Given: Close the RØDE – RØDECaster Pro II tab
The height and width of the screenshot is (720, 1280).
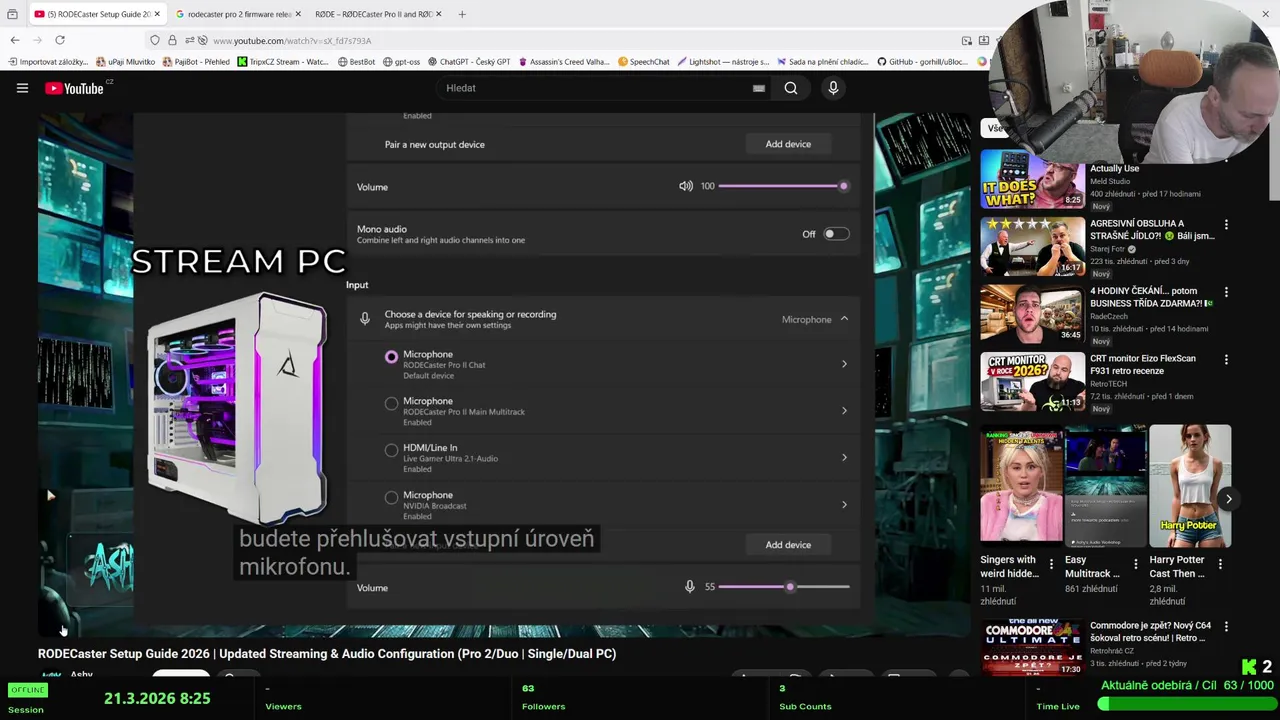Looking at the screenshot, I should coord(440,14).
